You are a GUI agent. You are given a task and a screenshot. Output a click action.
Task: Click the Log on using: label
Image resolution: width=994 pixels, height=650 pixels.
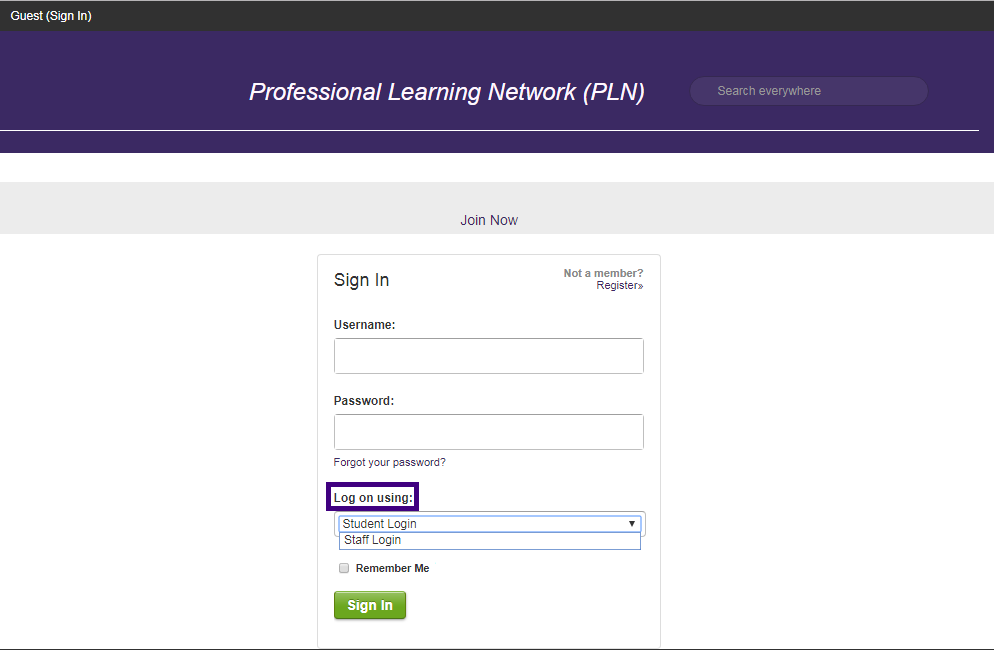373,497
